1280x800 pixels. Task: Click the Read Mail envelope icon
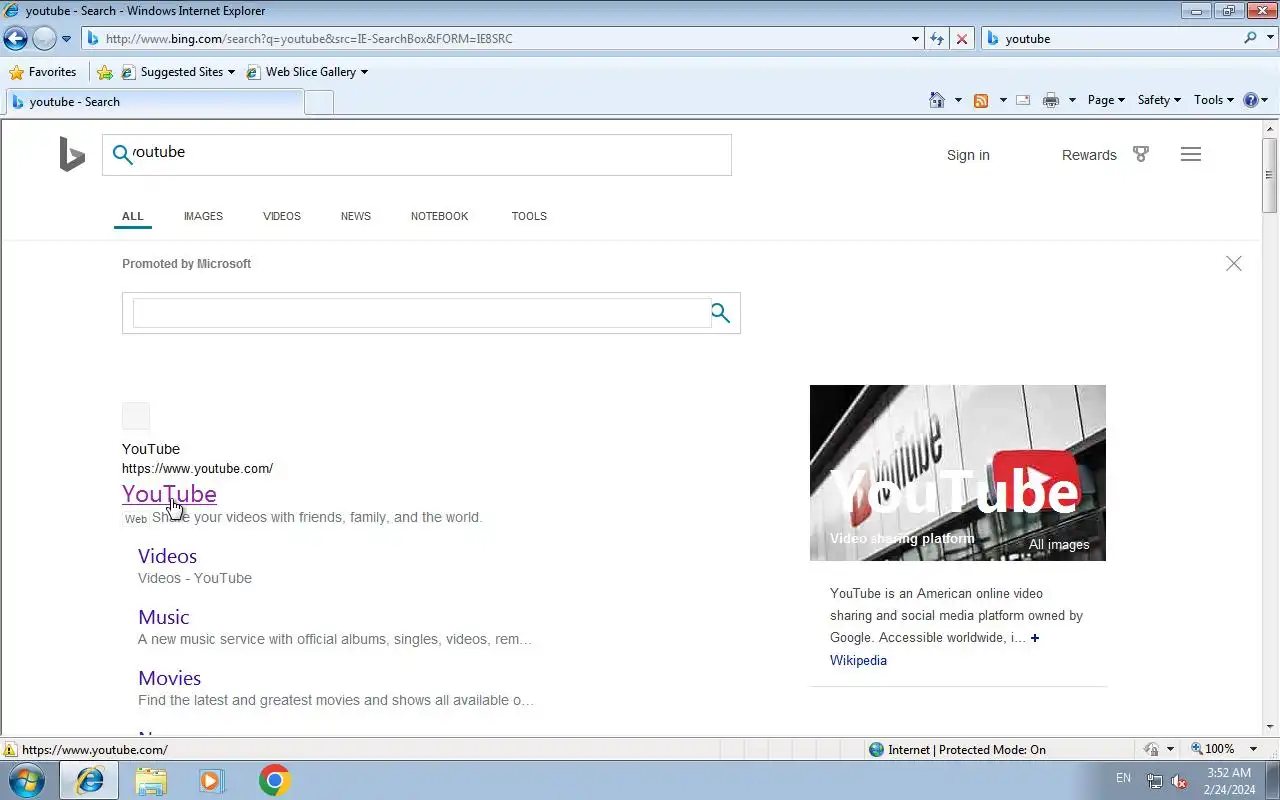click(x=1023, y=100)
